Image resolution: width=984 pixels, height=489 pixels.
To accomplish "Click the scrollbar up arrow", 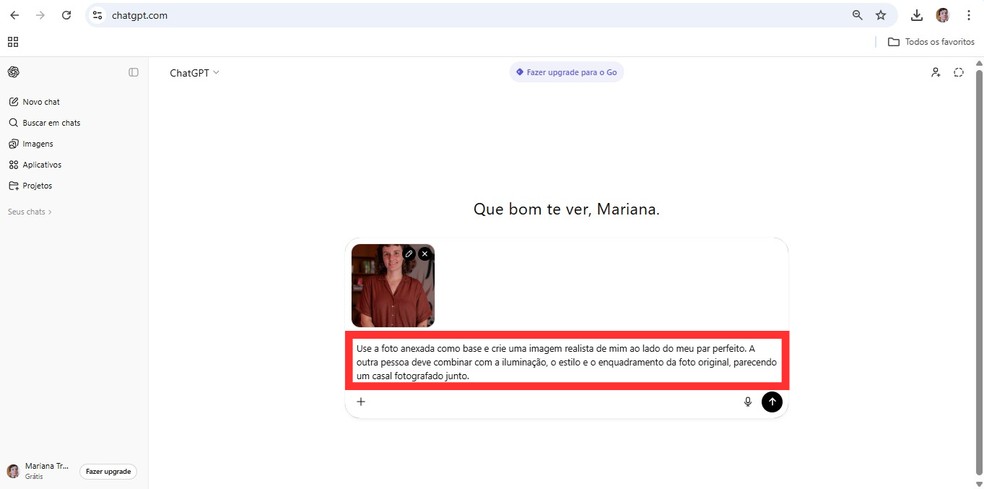I will click(979, 63).
